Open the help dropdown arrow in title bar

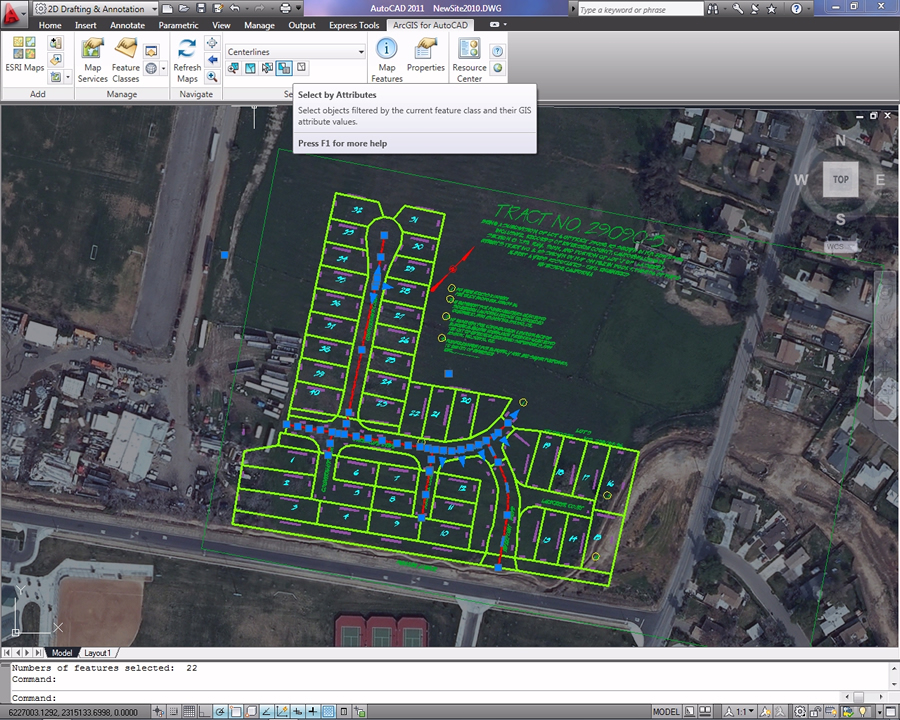(808, 9)
